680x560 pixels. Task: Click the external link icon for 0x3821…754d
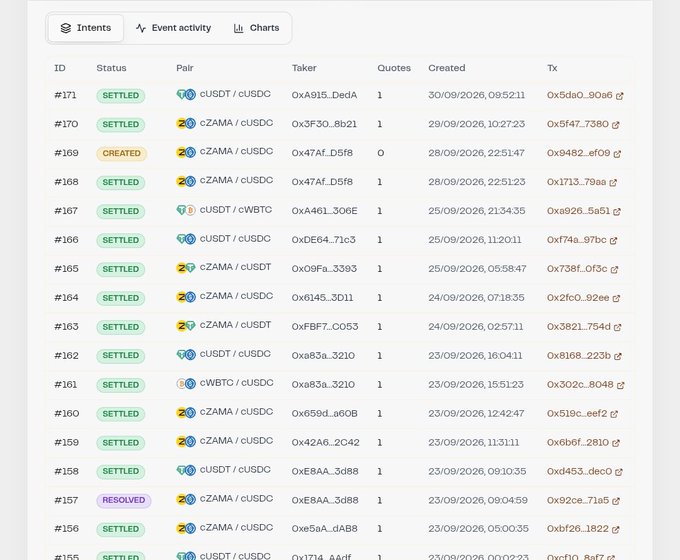click(618, 327)
